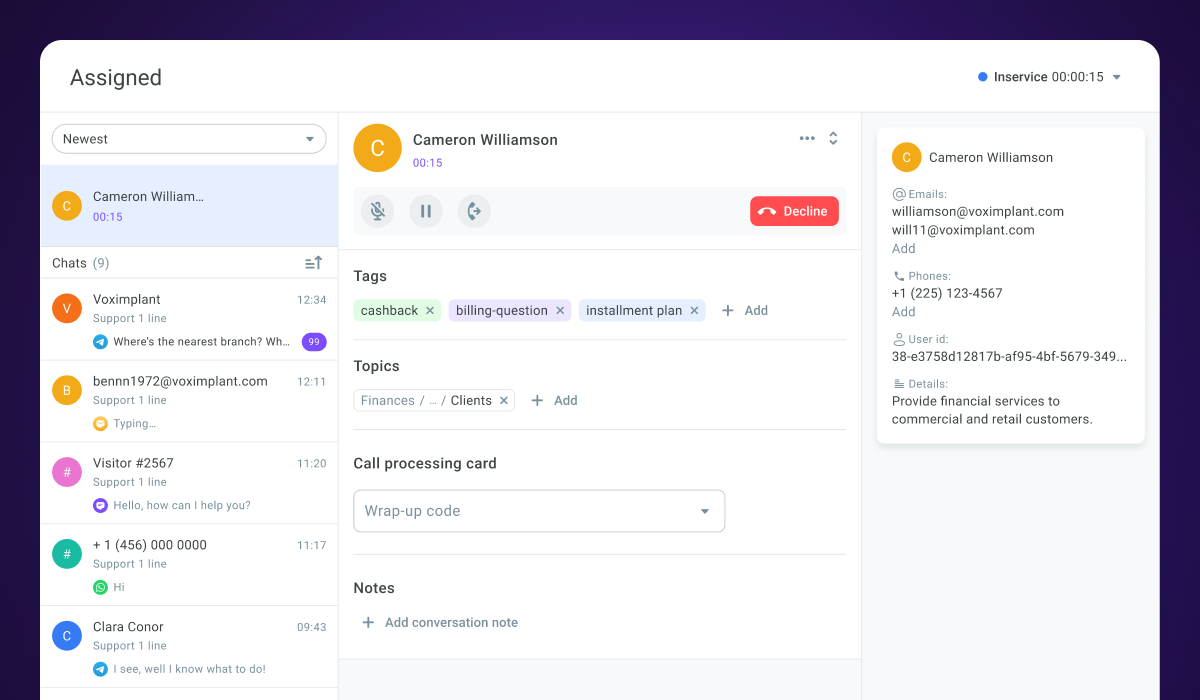1200x700 pixels.
Task: Click the yellow B avatar for bennn1972
Action: pos(67,390)
